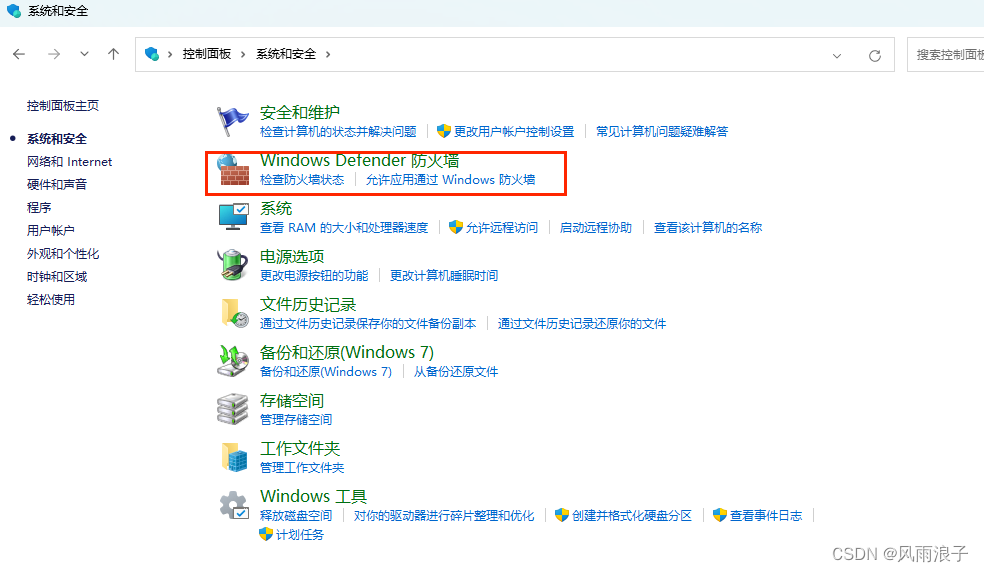
Task: Click the 系统 monitor icon
Action: pyautogui.click(x=233, y=217)
